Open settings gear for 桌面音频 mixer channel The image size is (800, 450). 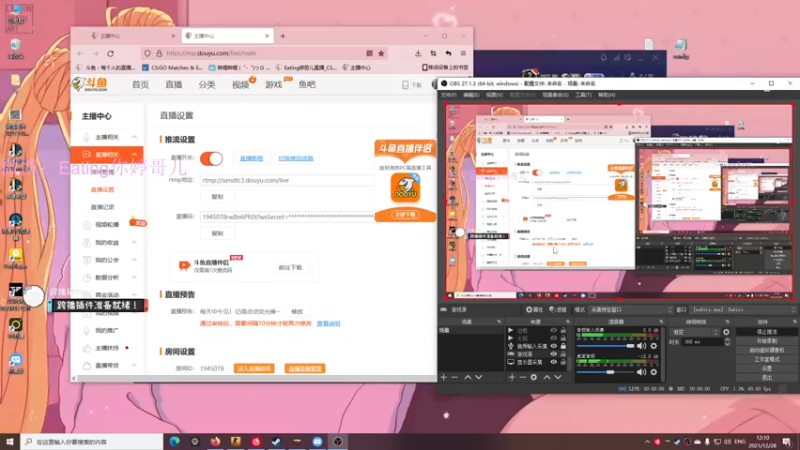point(654,372)
